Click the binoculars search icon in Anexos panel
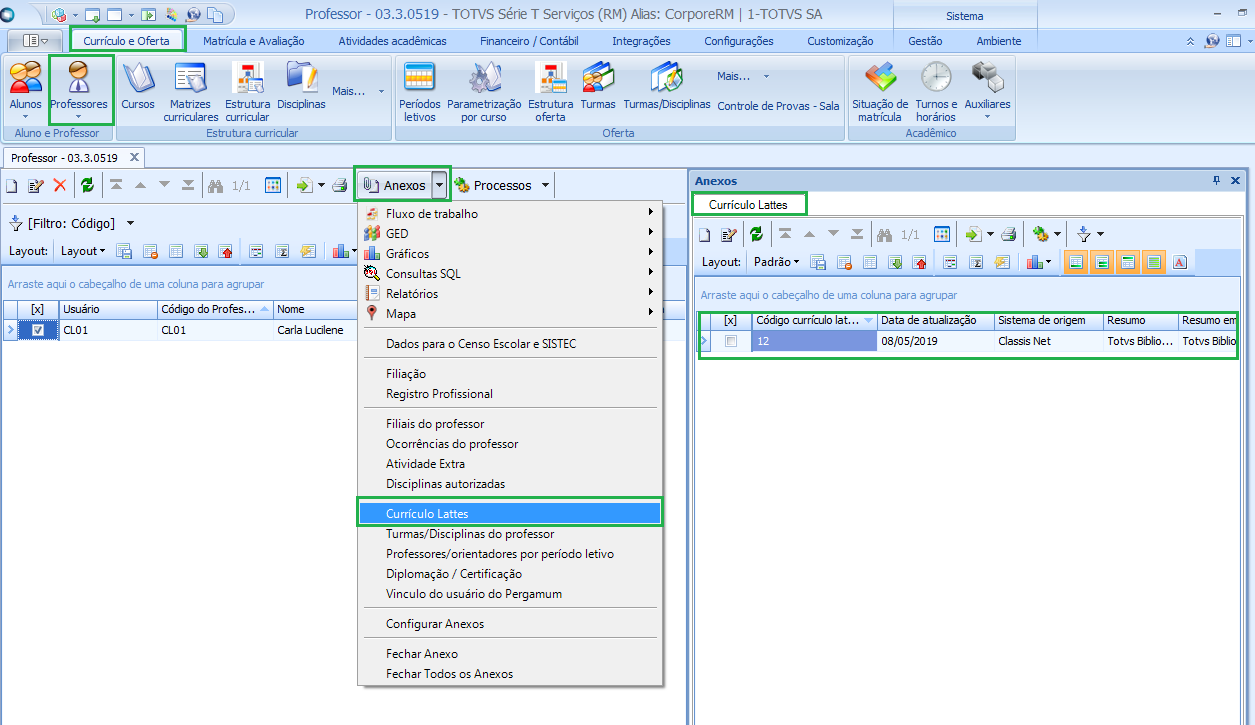 [884, 234]
